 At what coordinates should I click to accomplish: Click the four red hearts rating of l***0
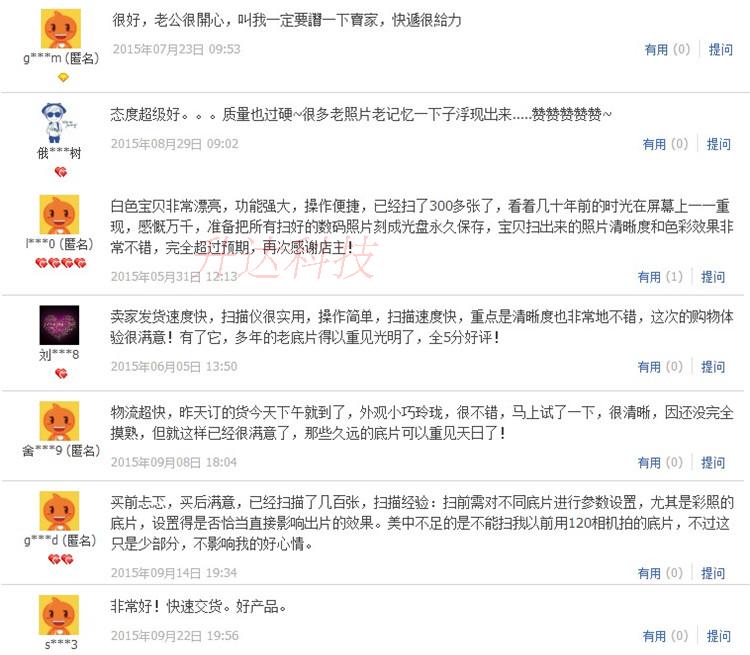61,263
